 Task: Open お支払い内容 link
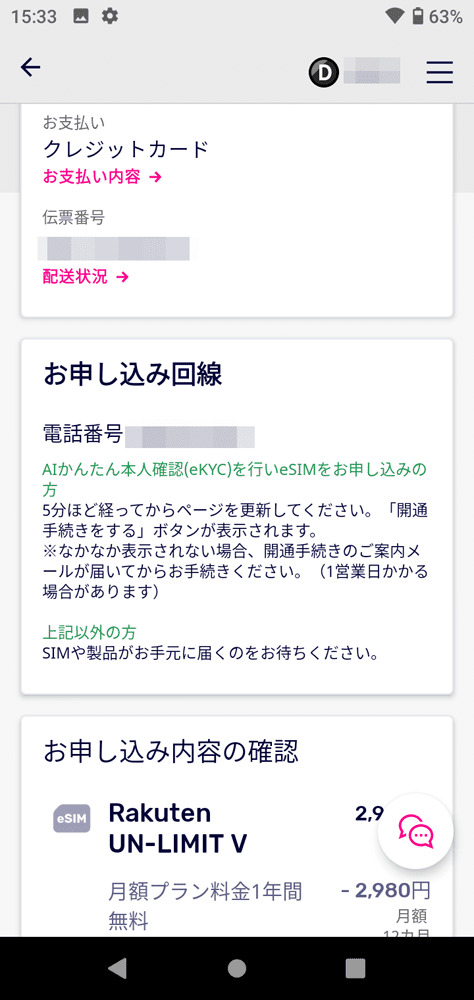(x=102, y=177)
